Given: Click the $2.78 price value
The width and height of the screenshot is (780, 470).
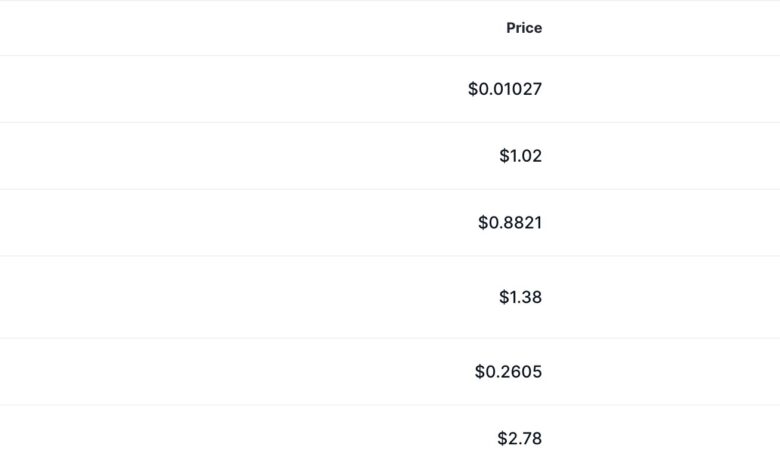Looking at the screenshot, I should point(519,438).
